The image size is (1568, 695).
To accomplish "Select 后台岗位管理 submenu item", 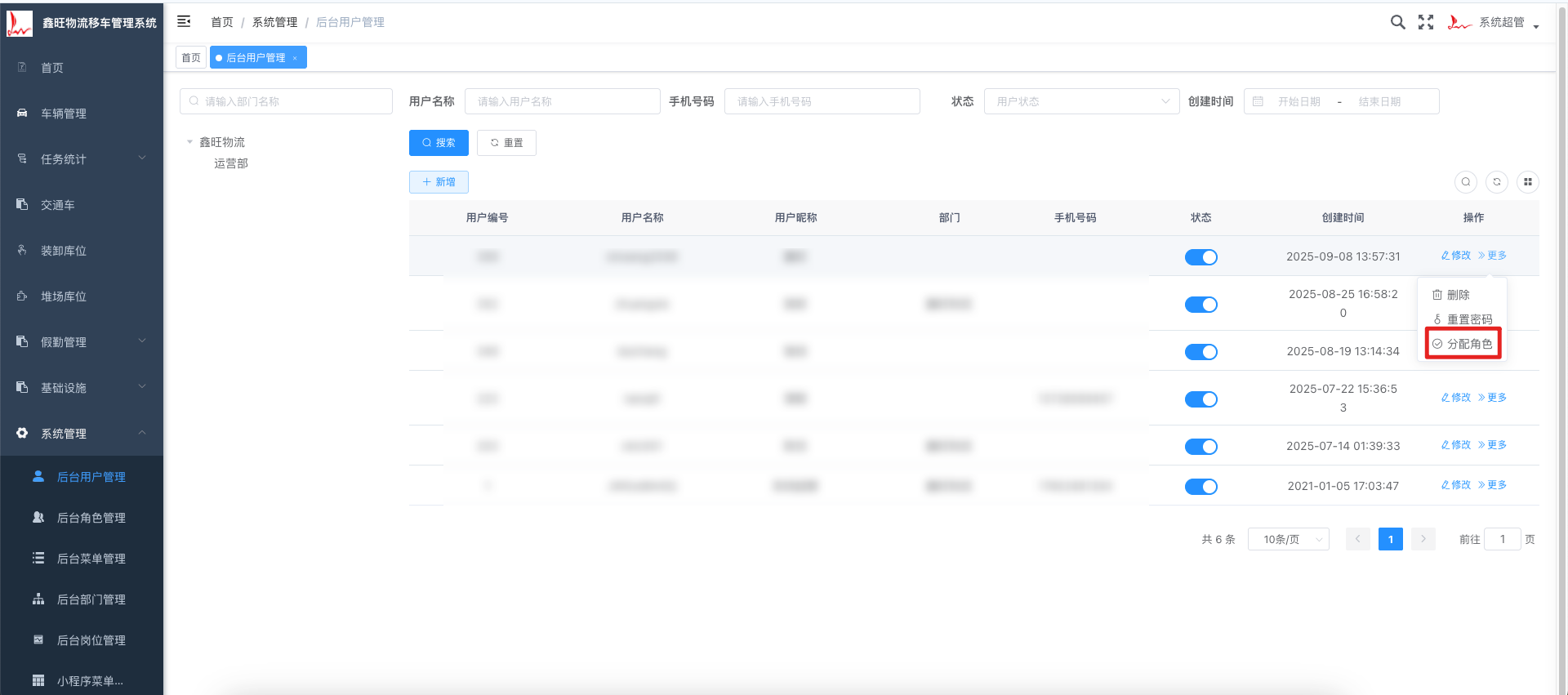I will point(82,640).
